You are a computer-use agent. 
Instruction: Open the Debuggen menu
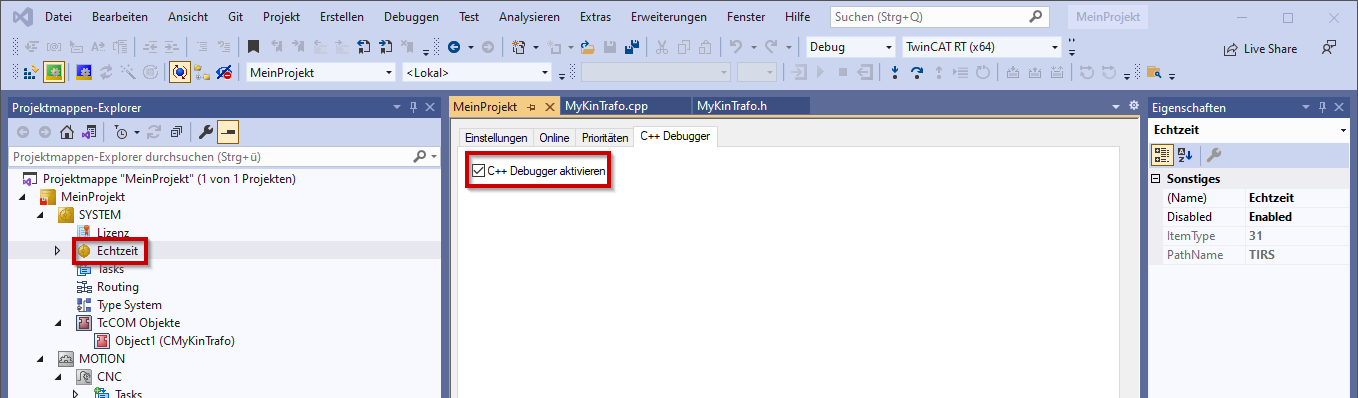pyautogui.click(x=411, y=17)
